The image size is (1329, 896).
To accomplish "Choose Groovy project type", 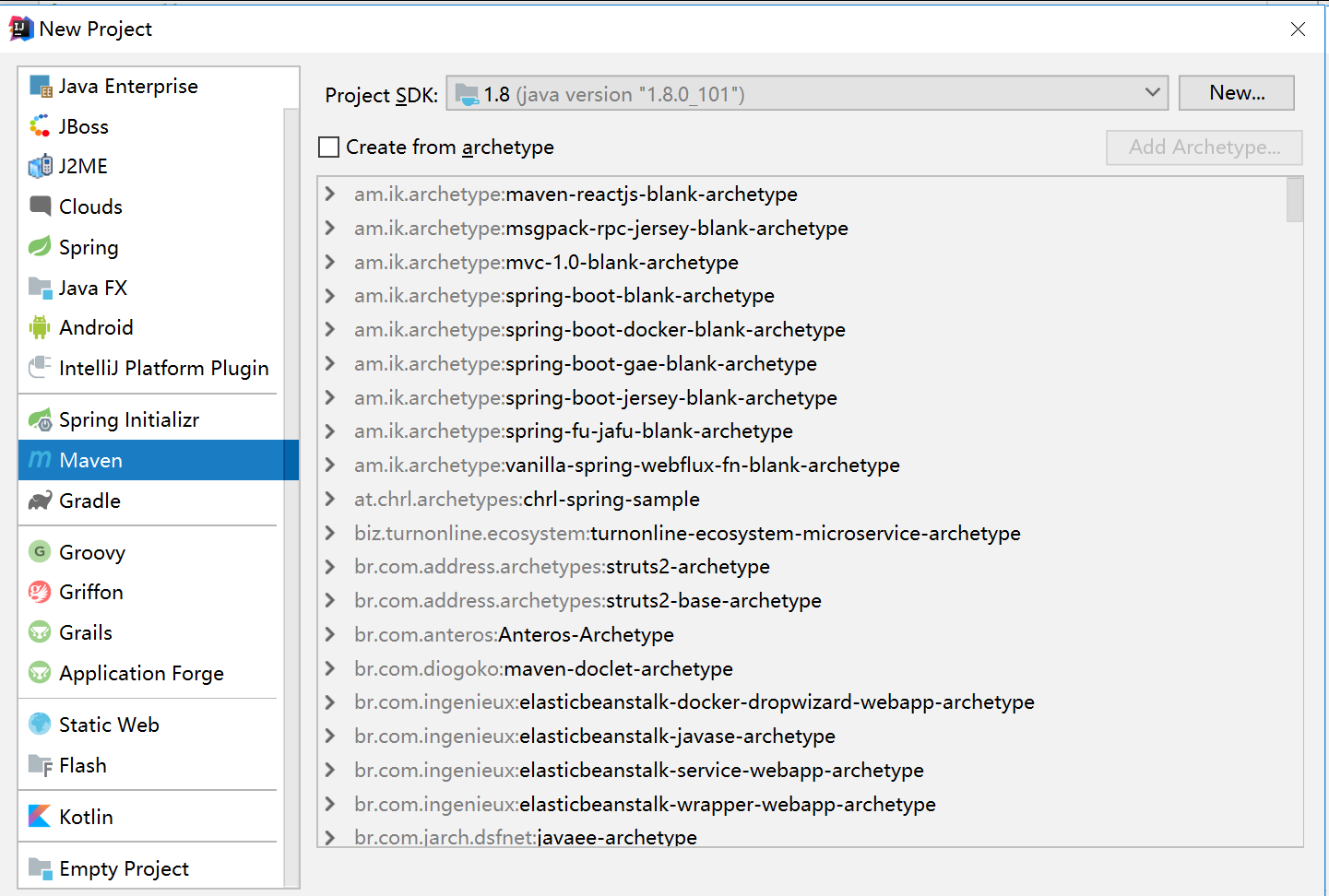I will coord(151,552).
